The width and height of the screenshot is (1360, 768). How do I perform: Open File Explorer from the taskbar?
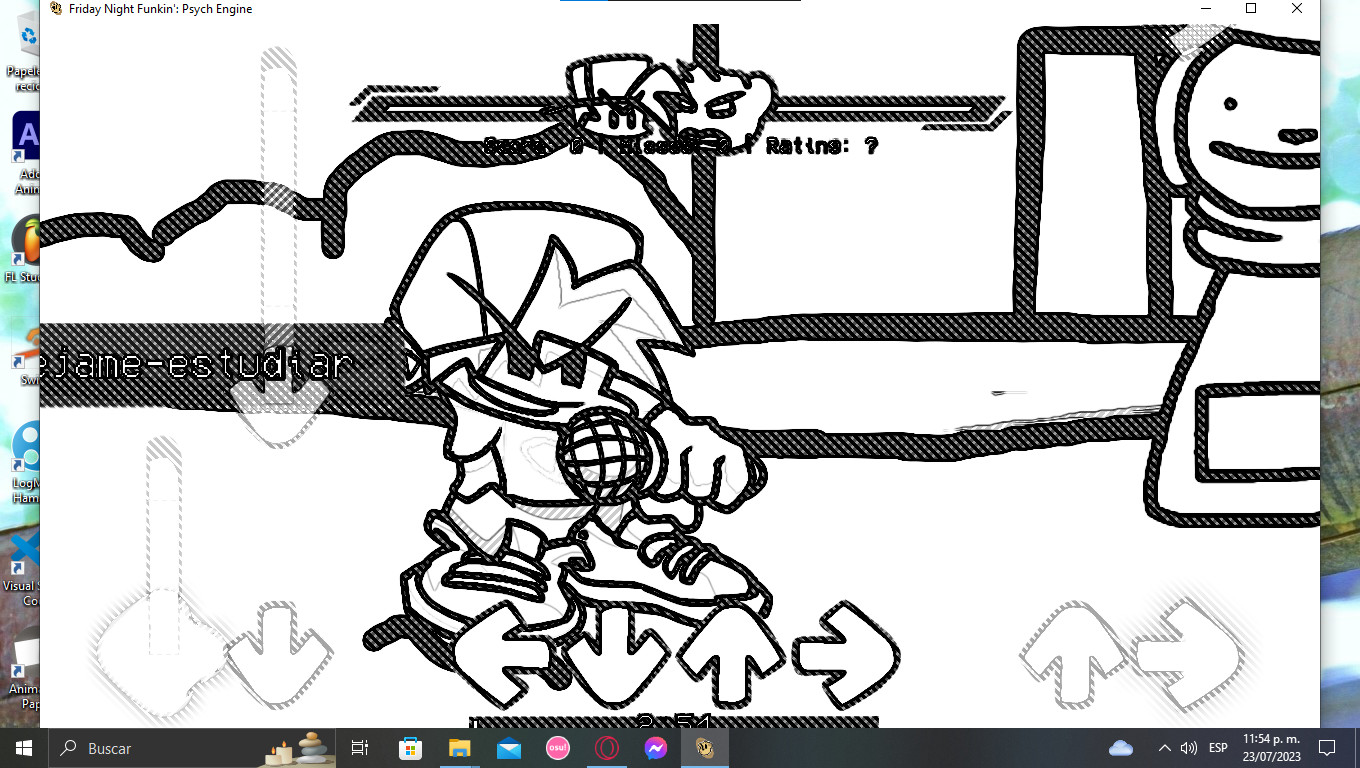[459, 748]
